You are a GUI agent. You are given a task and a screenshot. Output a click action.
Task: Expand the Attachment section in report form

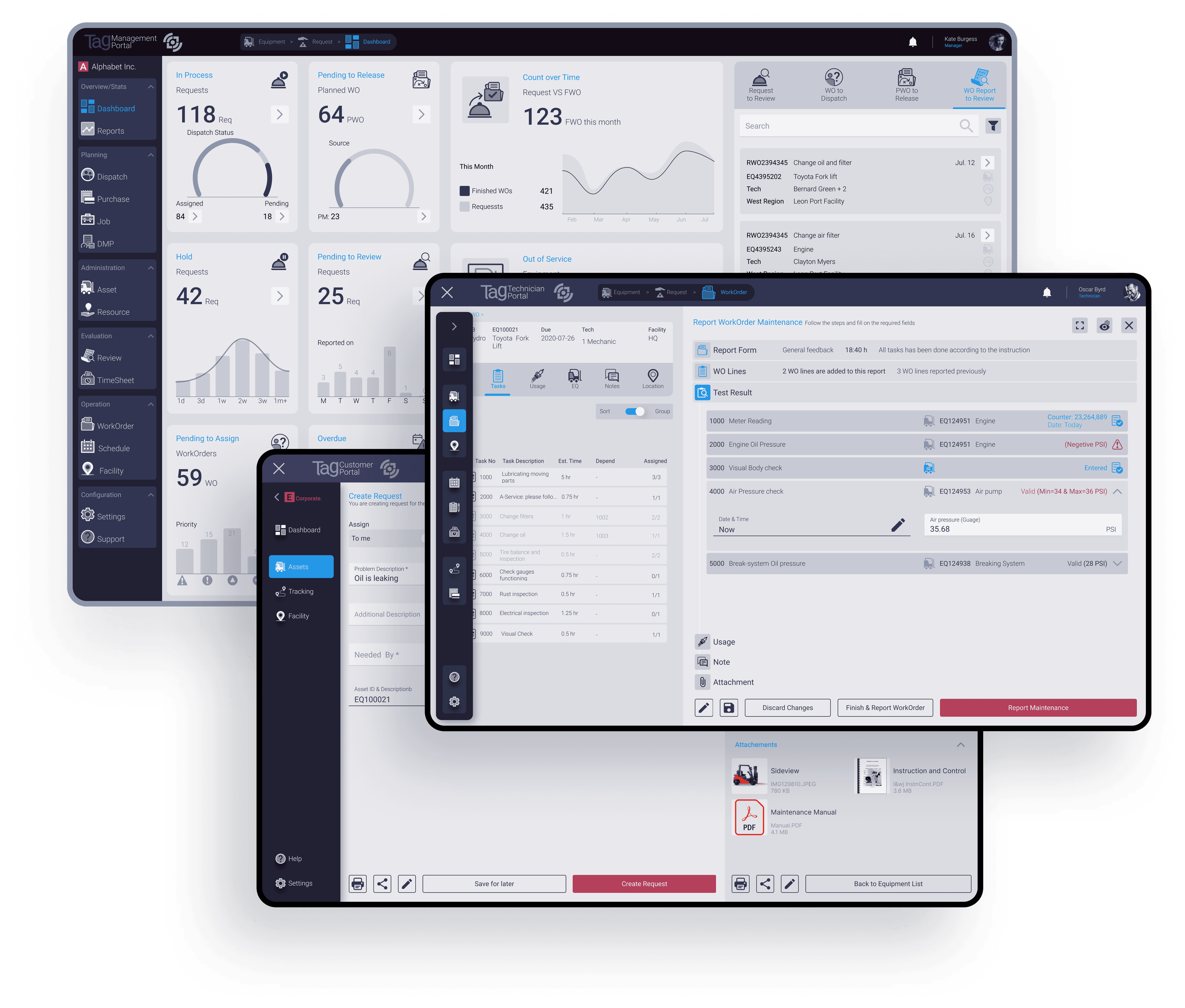(724, 682)
